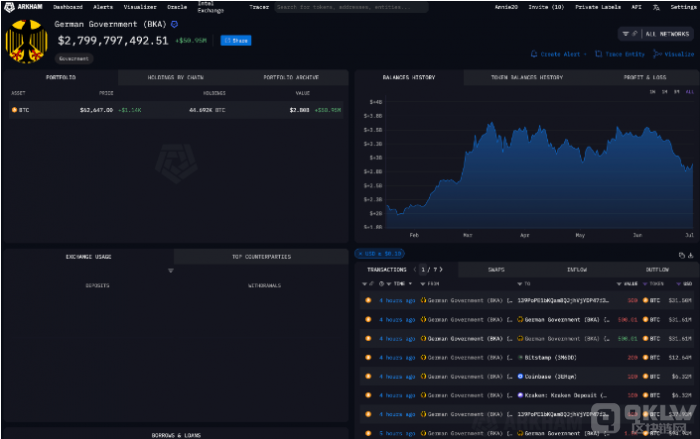Screen dimensions: 700x439
Task: Click the bitcoin chain icon on the Bitstamp transaction row
Action: coord(368,357)
